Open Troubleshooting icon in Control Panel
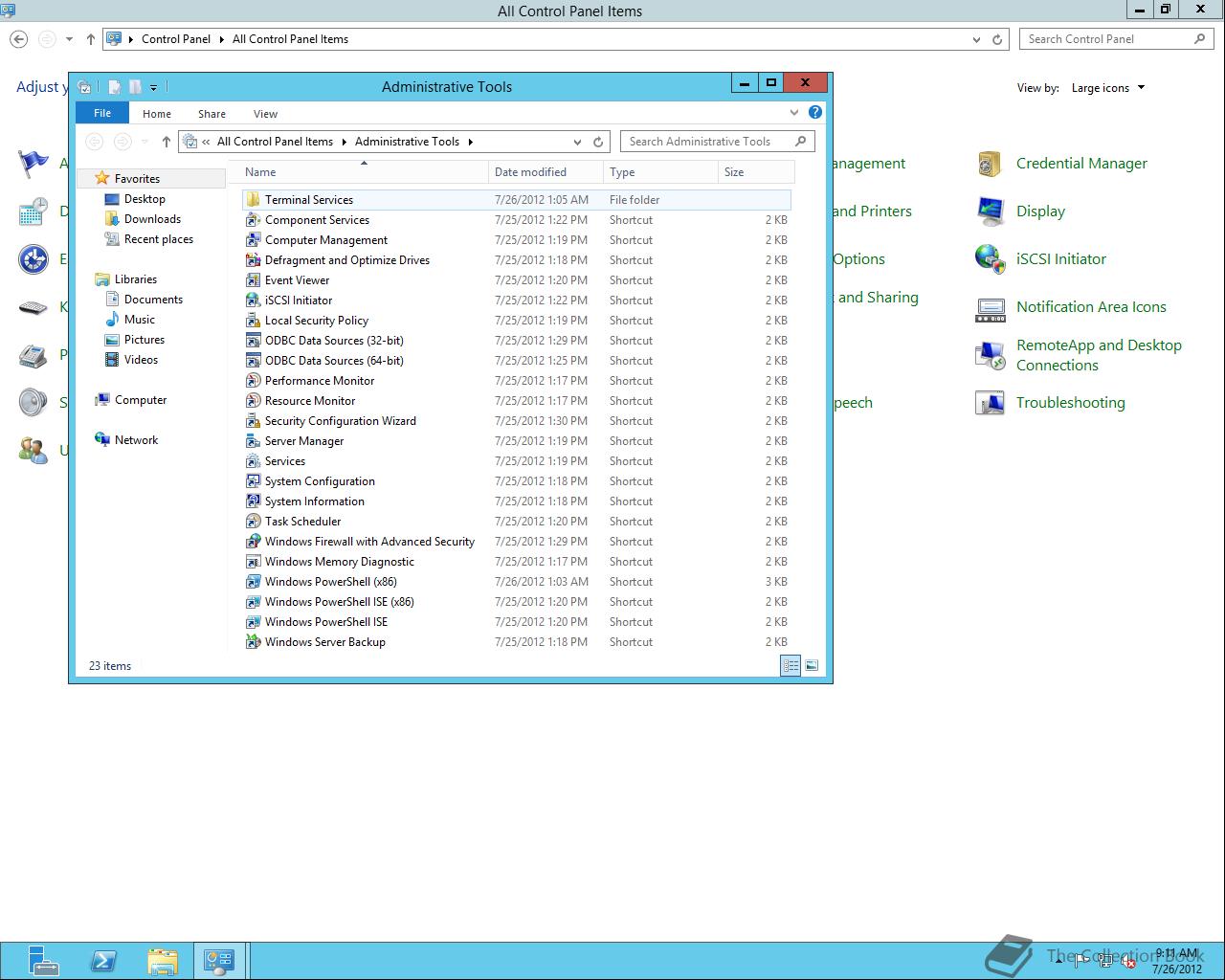This screenshot has width=1225, height=980. click(x=990, y=403)
